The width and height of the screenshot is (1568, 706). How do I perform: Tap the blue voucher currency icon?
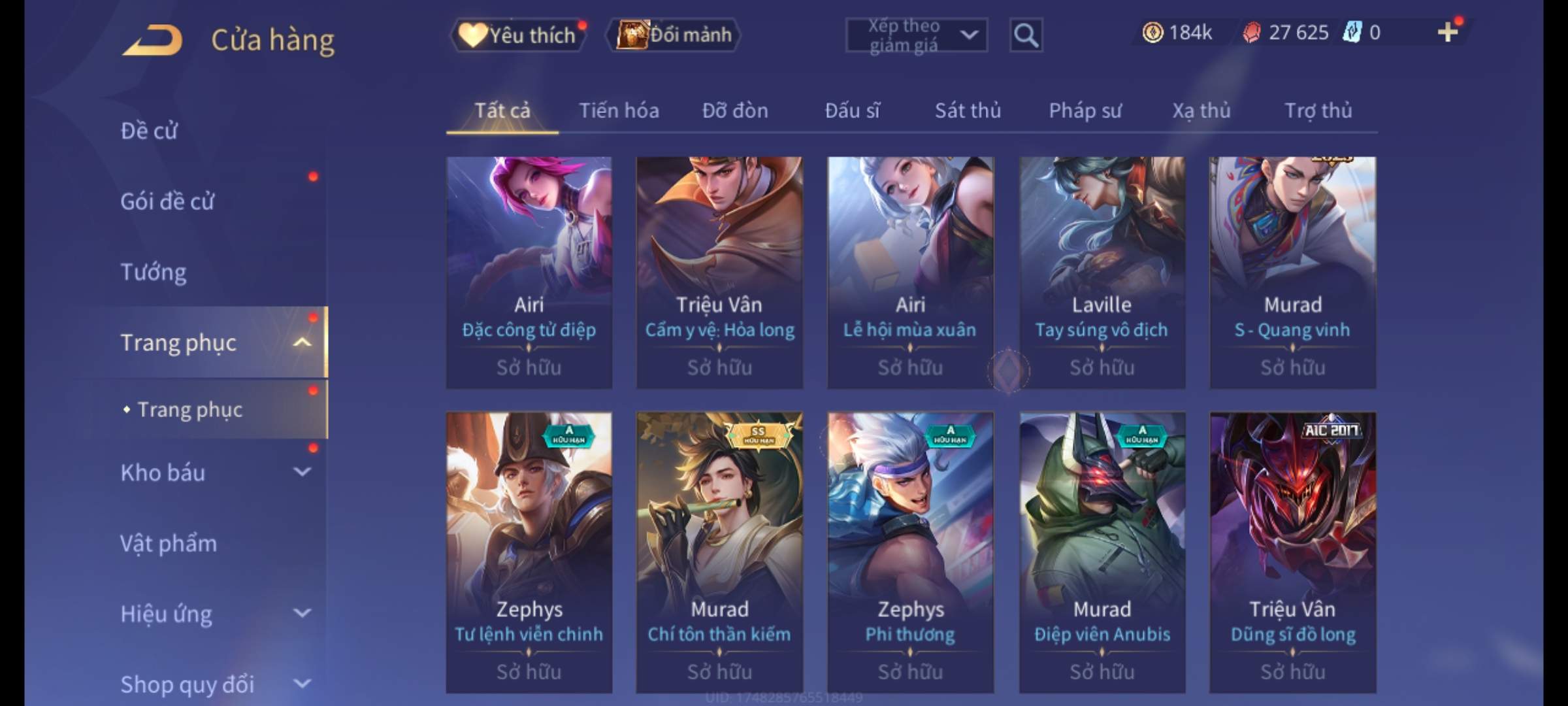coord(1352,32)
